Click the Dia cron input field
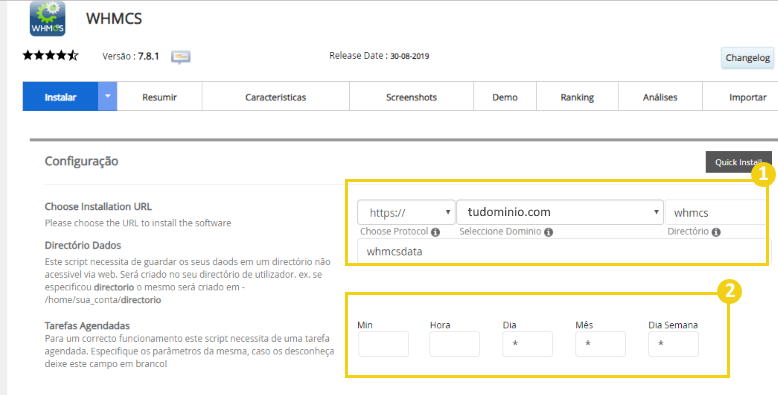778x395 pixels. pyautogui.click(x=527, y=344)
